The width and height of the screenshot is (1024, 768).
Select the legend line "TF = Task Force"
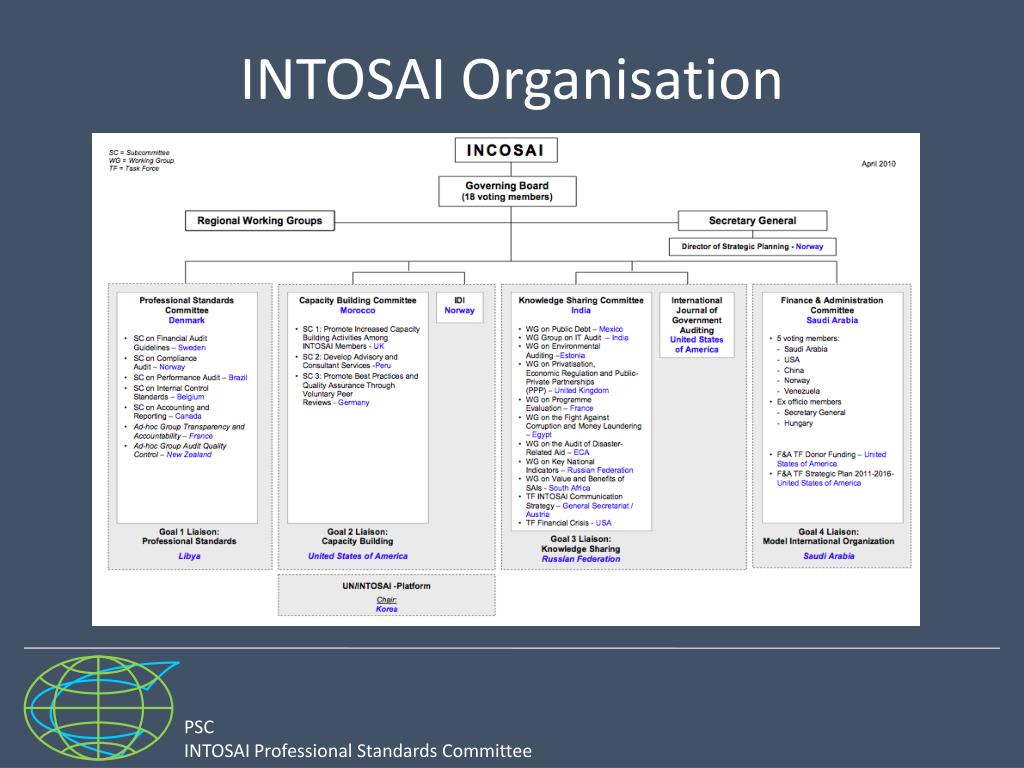tap(134, 168)
